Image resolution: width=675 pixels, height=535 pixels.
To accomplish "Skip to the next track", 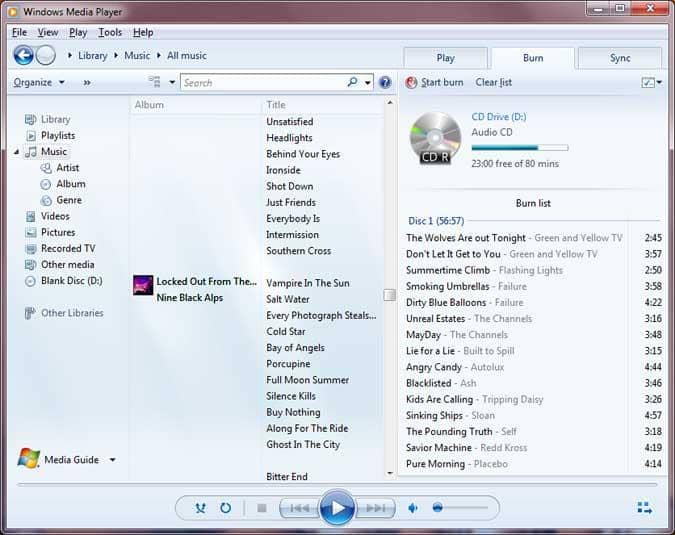I will pos(375,508).
